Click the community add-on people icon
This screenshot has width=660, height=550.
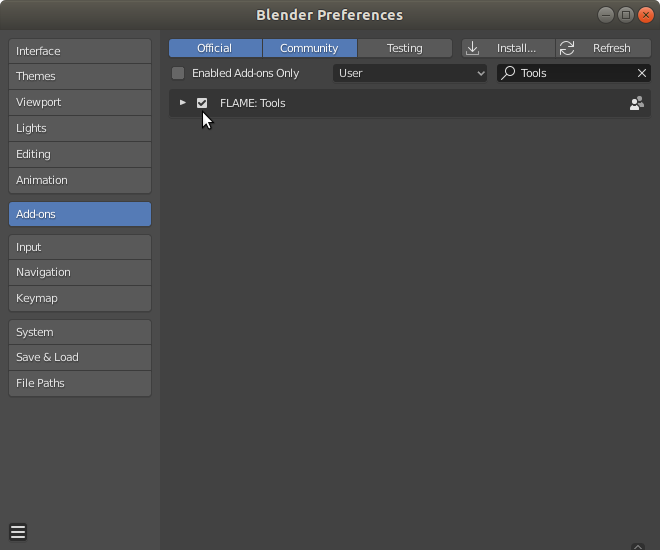(x=636, y=103)
